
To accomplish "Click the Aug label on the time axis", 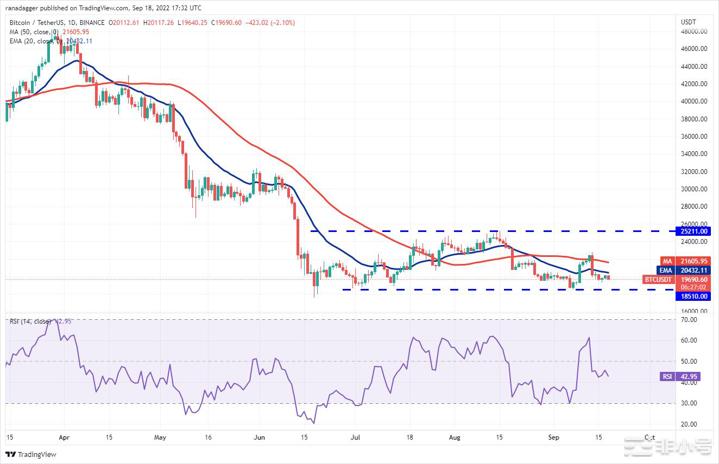I will pyautogui.click(x=456, y=437).
